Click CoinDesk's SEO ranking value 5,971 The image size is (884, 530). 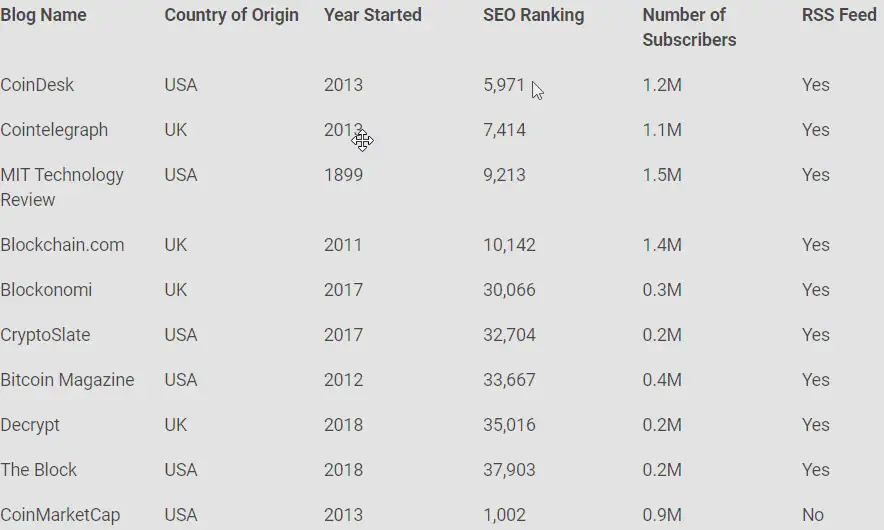coord(503,85)
